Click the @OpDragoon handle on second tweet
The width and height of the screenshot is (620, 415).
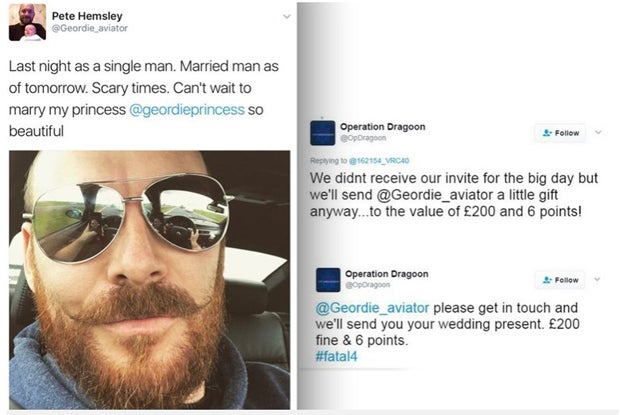click(x=368, y=285)
